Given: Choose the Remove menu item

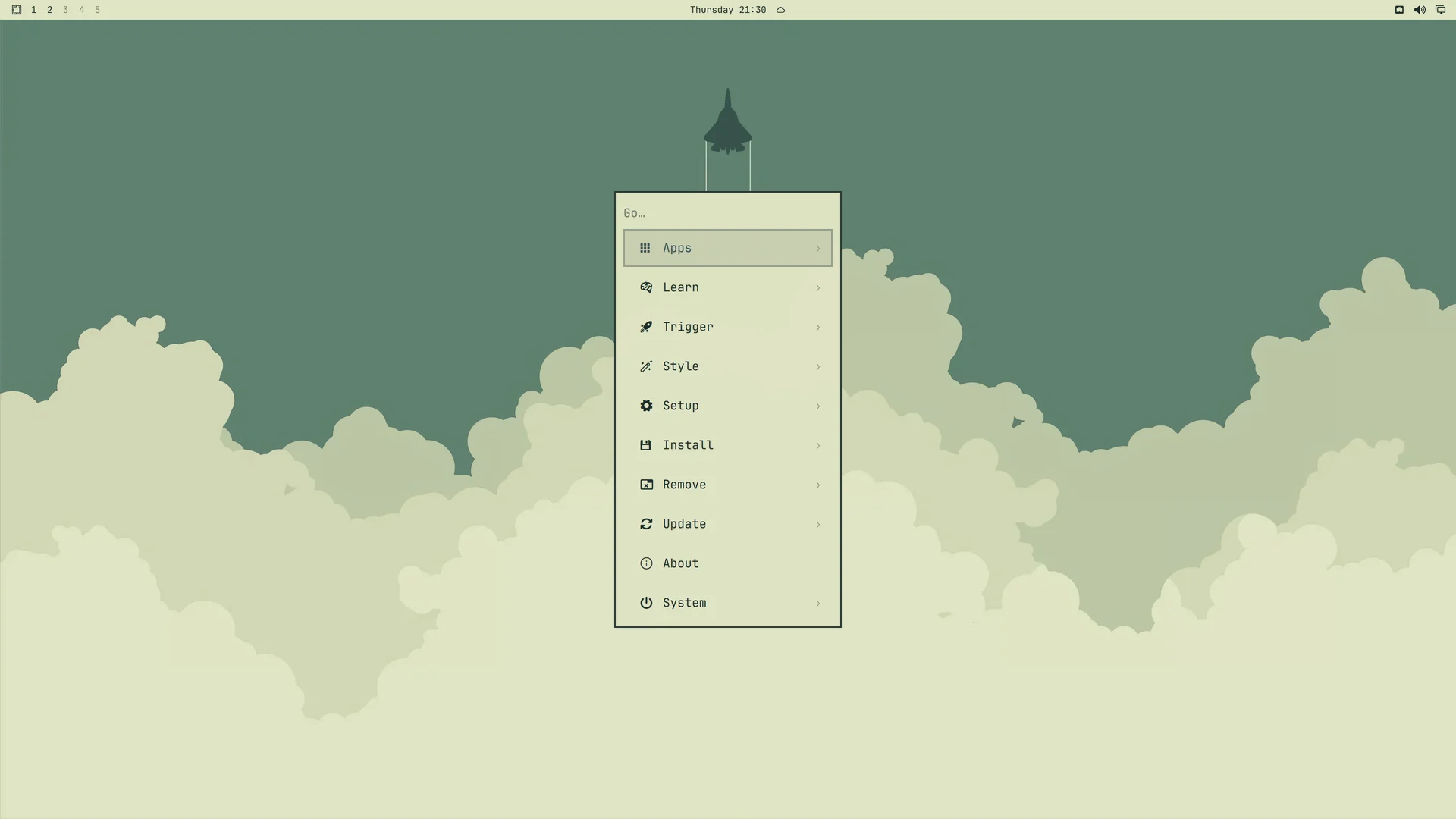Looking at the screenshot, I should pyautogui.click(x=728, y=485).
